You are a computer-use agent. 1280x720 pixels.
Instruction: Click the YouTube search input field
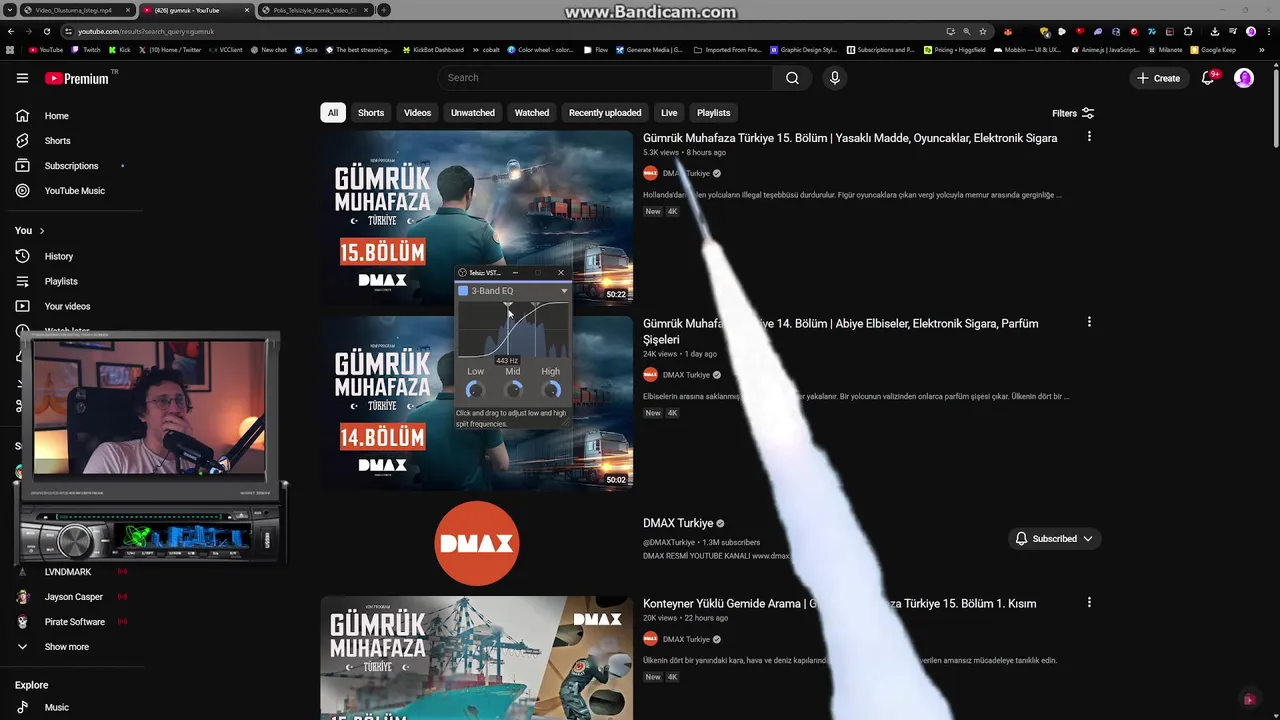click(x=605, y=78)
